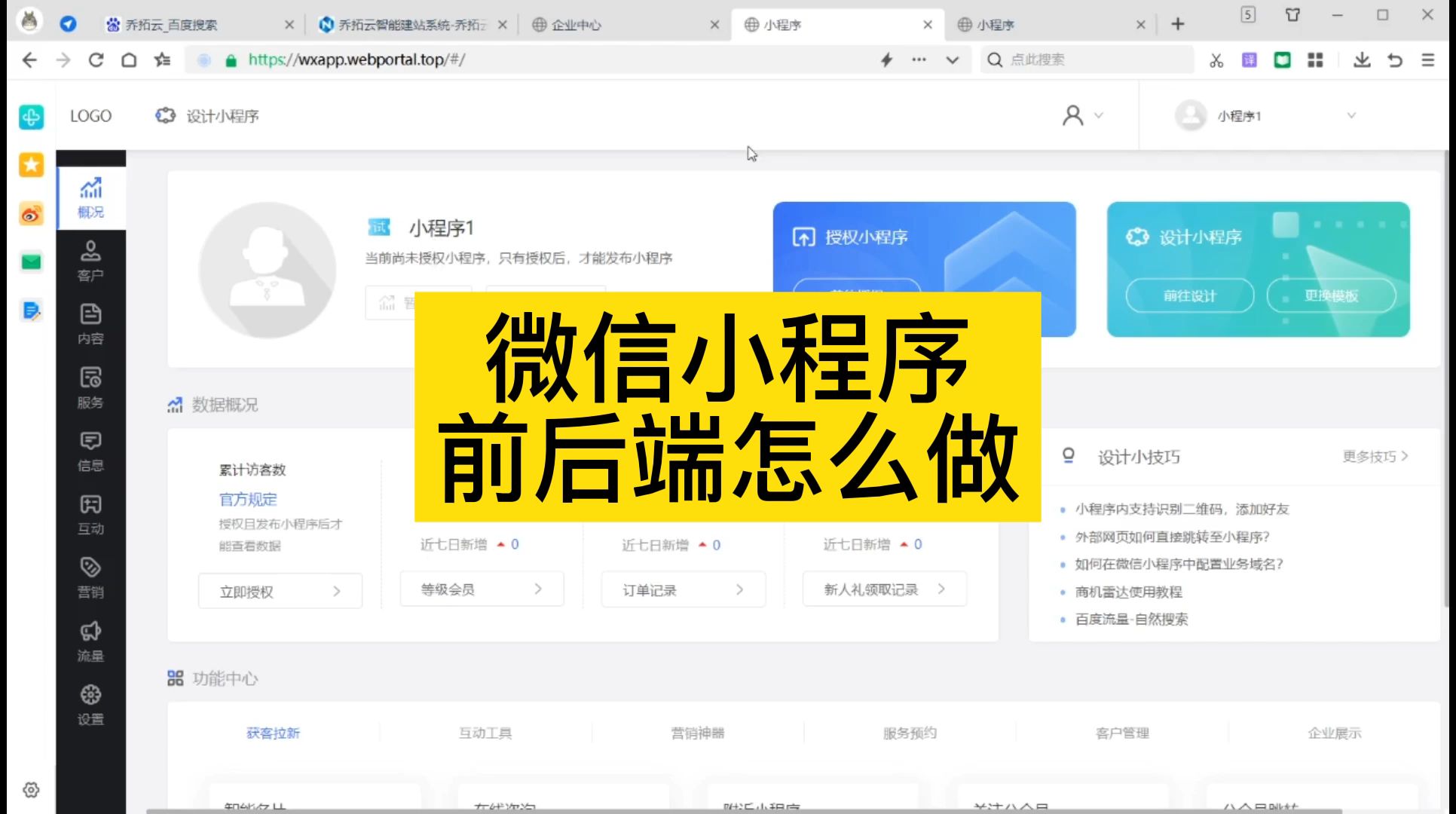Open the four-squares apps grid icon

(1315, 60)
